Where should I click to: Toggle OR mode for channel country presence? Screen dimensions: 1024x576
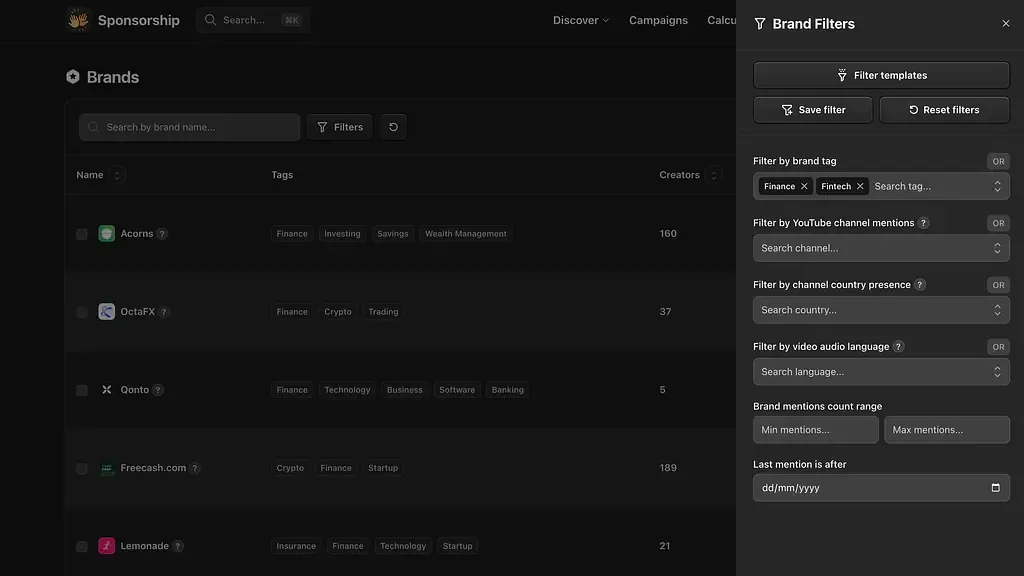(998, 285)
